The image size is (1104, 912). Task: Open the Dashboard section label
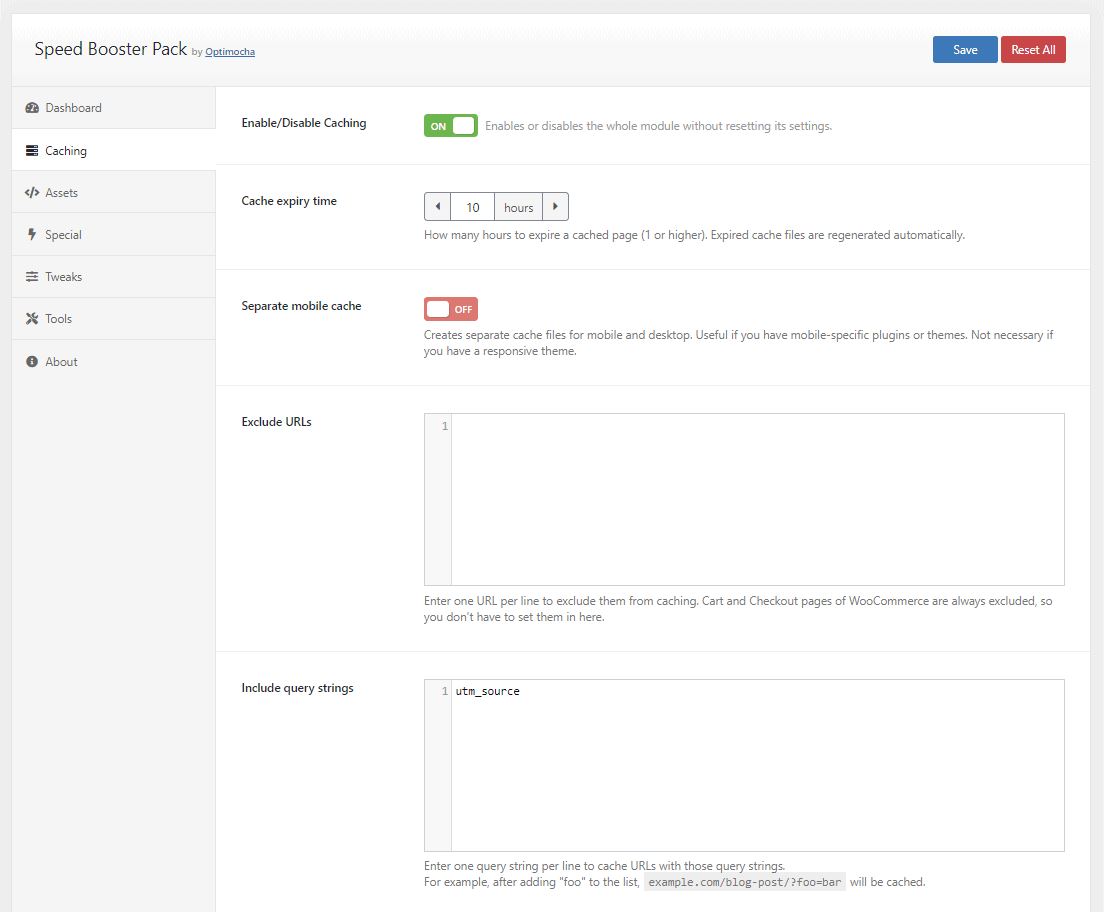[73, 108]
